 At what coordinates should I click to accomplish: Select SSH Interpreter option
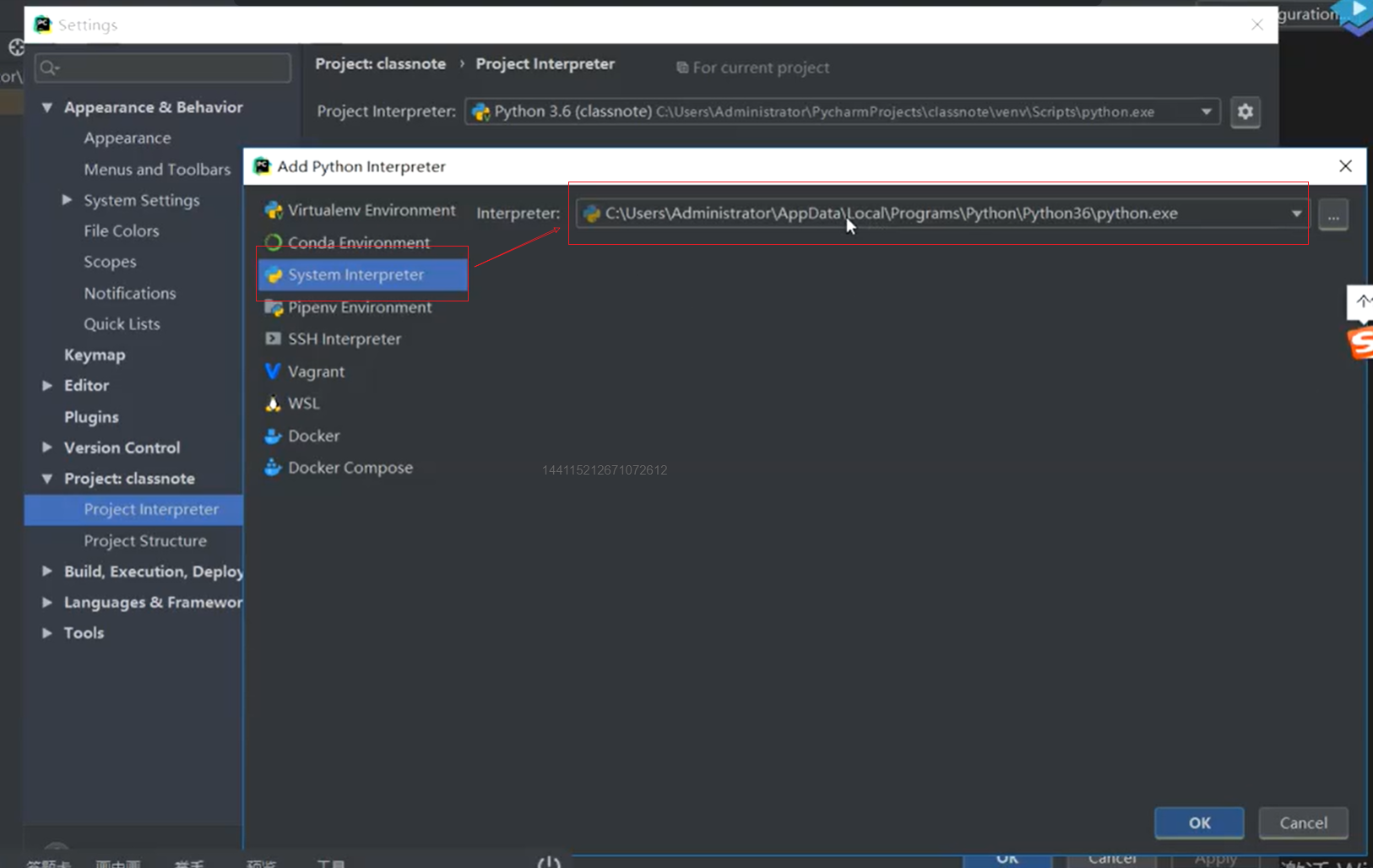(x=334, y=339)
